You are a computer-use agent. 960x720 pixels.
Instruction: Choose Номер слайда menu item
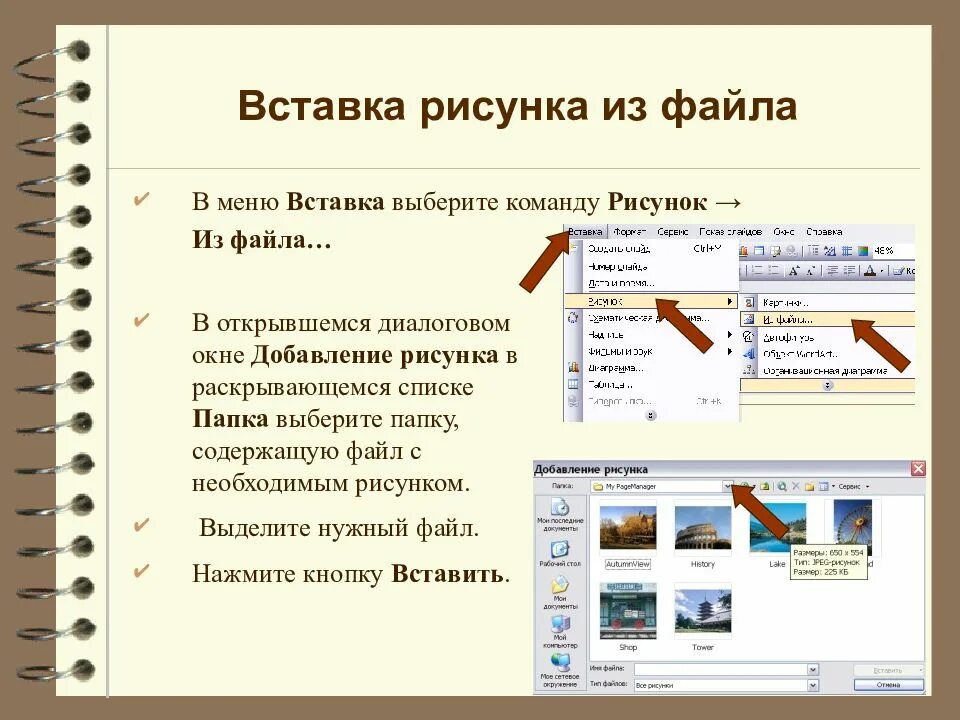click(x=653, y=266)
